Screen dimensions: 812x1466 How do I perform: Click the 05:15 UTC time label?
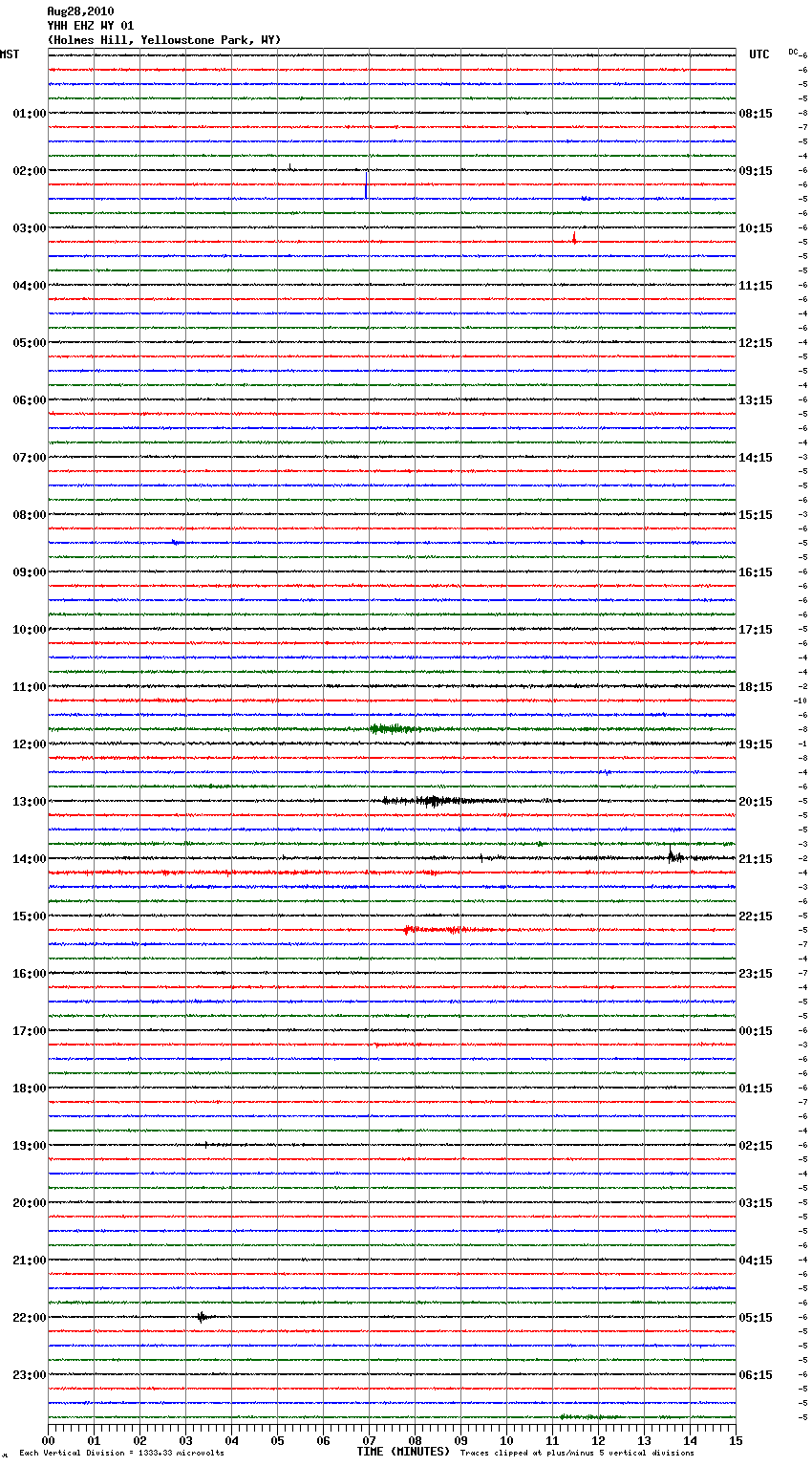(x=756, y=1318)
